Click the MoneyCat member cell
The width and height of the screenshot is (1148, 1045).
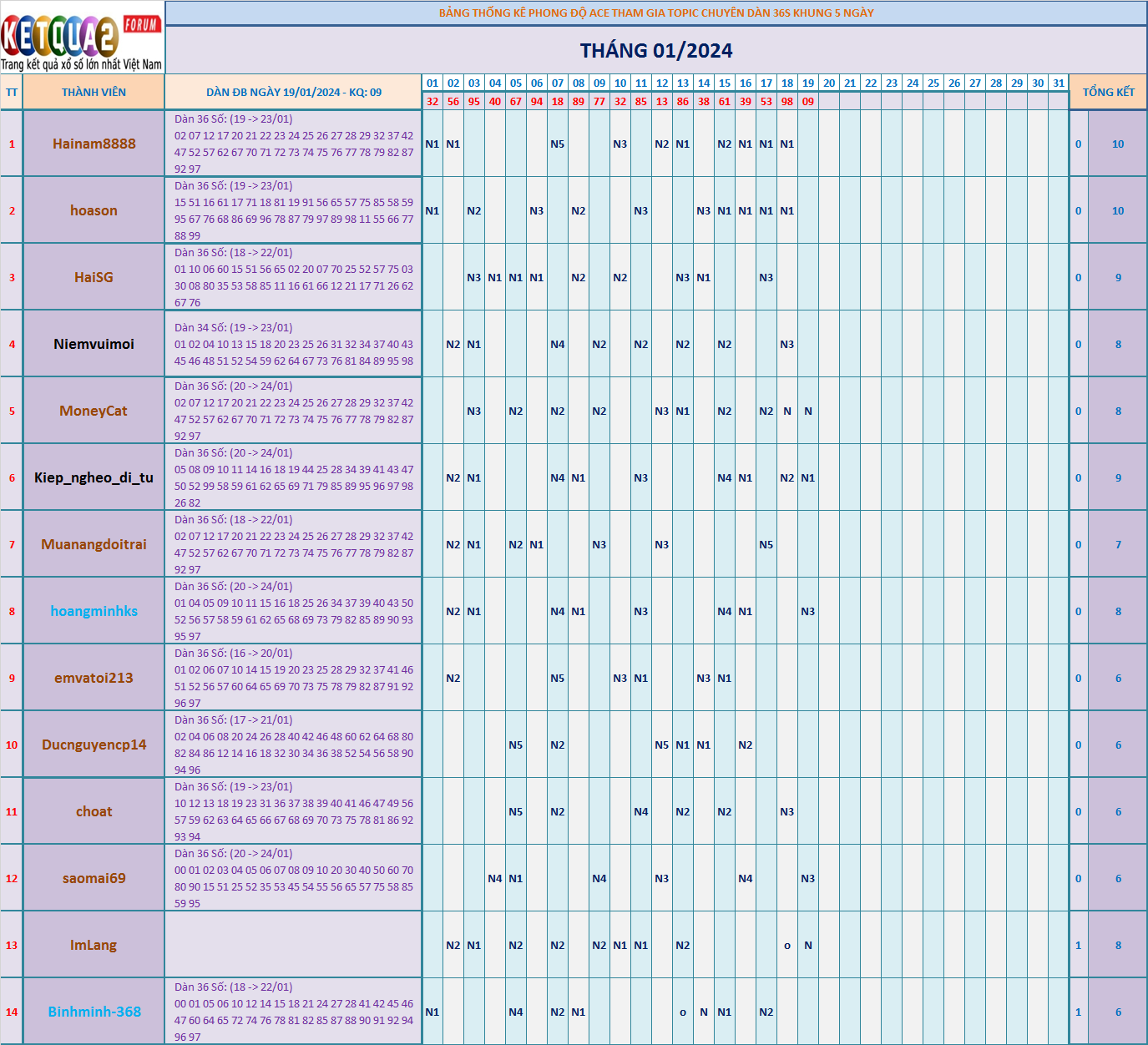pyautogui.click(x=94, y=411)
